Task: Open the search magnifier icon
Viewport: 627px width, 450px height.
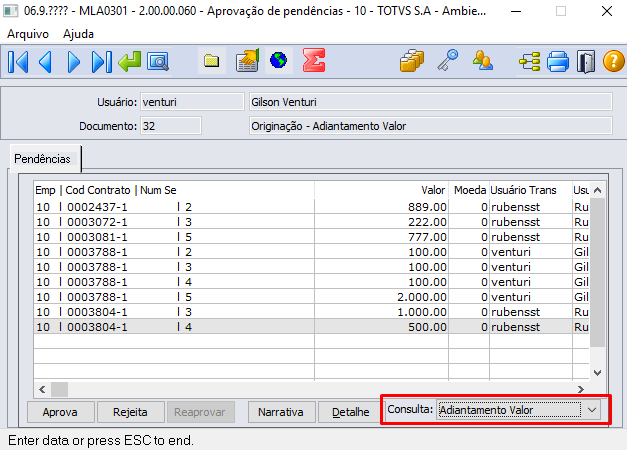Action: 158,62
